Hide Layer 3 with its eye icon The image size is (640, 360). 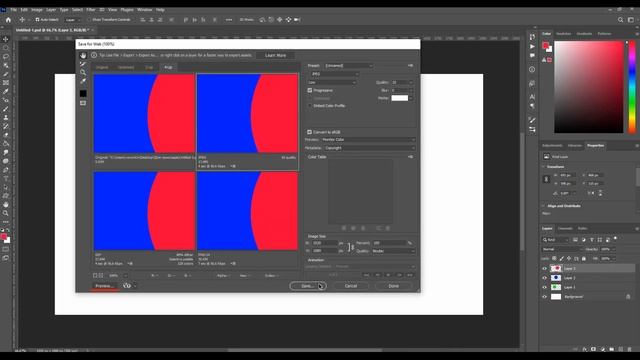(544, 269)
